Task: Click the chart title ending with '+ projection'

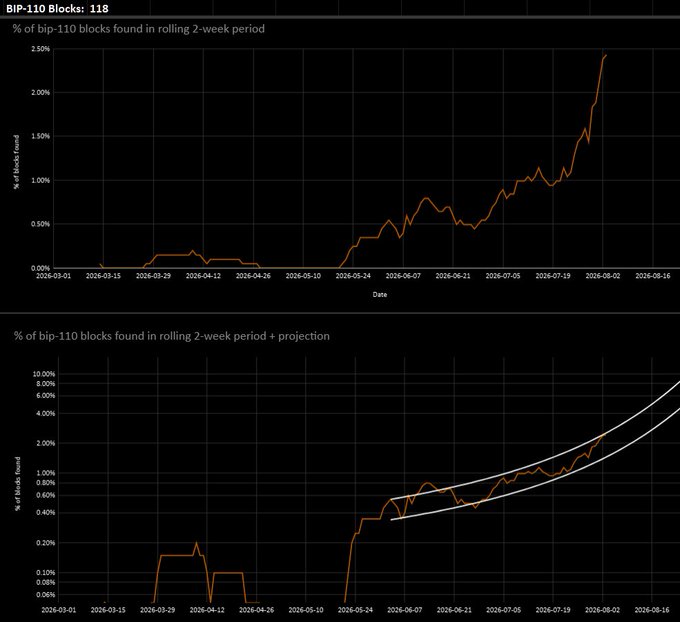Action: click(x=171, y=336)
